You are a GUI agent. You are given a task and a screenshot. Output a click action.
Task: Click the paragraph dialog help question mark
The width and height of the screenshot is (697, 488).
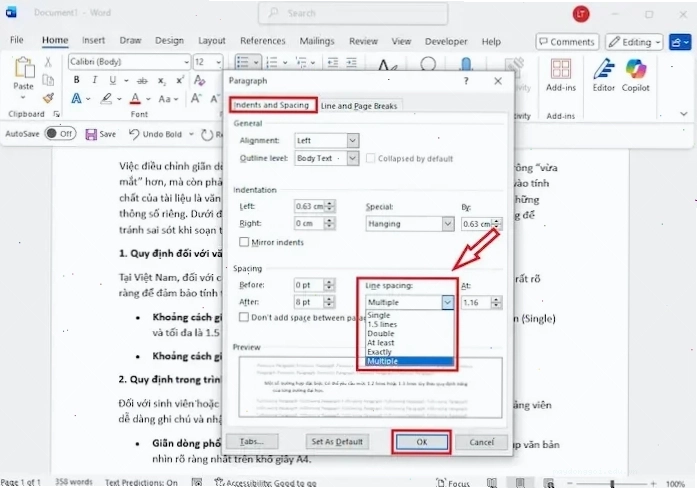[x=466, y=81]
